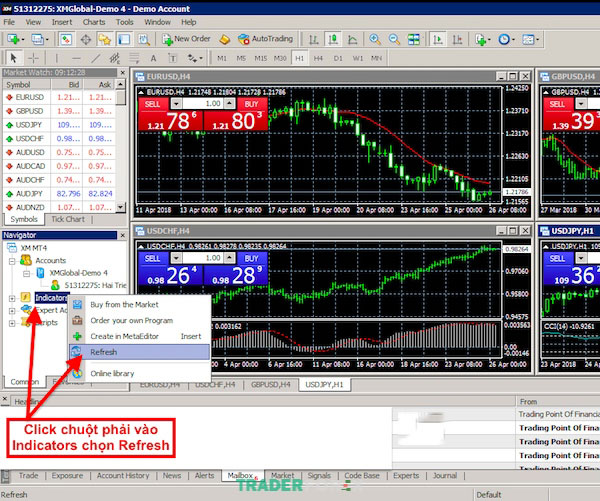600x501 pixels.
Task: Collapse the Accounts tree node
Action: point(12,261)
